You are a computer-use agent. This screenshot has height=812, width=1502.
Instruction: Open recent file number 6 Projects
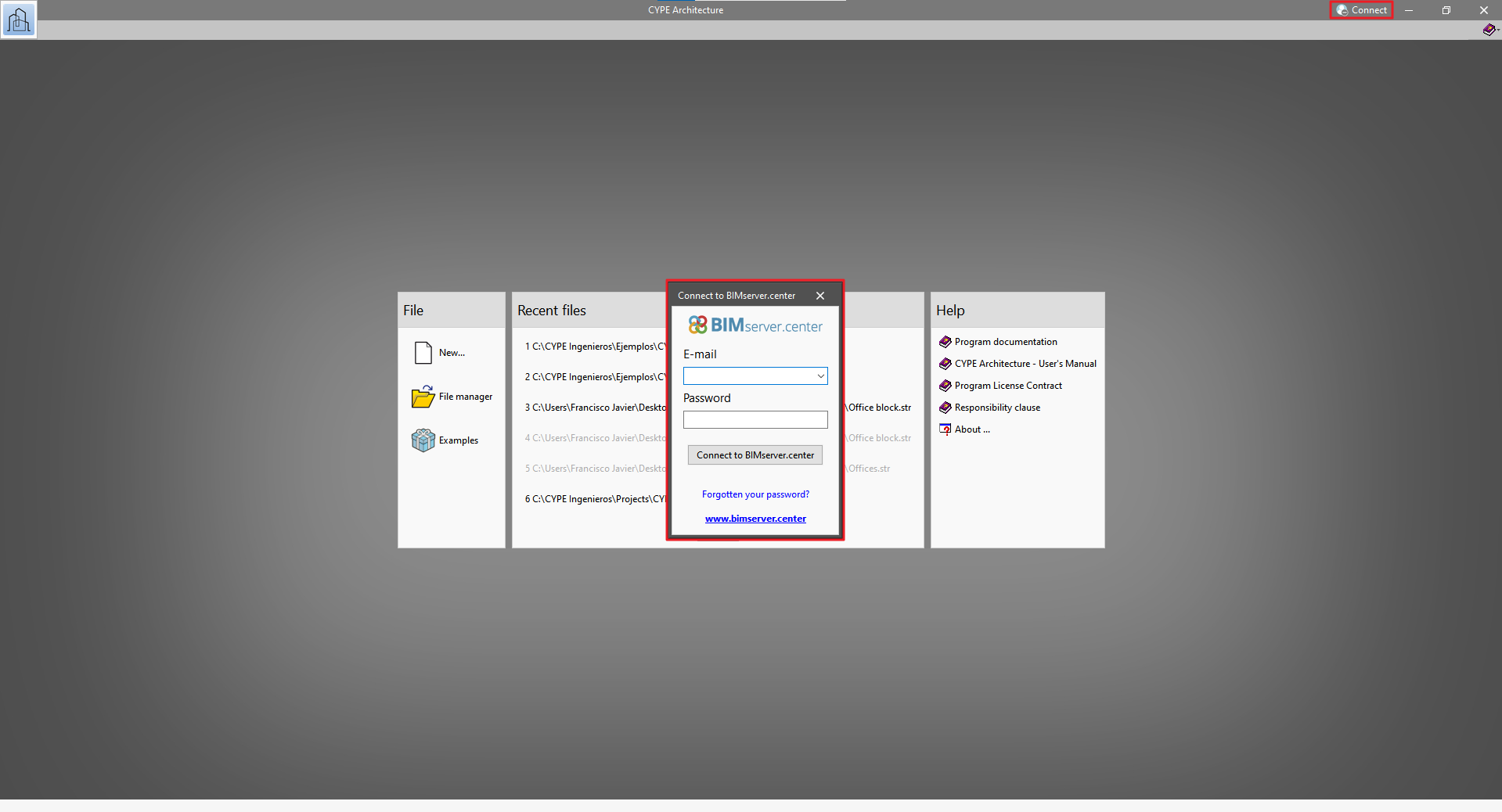[595, 499]
